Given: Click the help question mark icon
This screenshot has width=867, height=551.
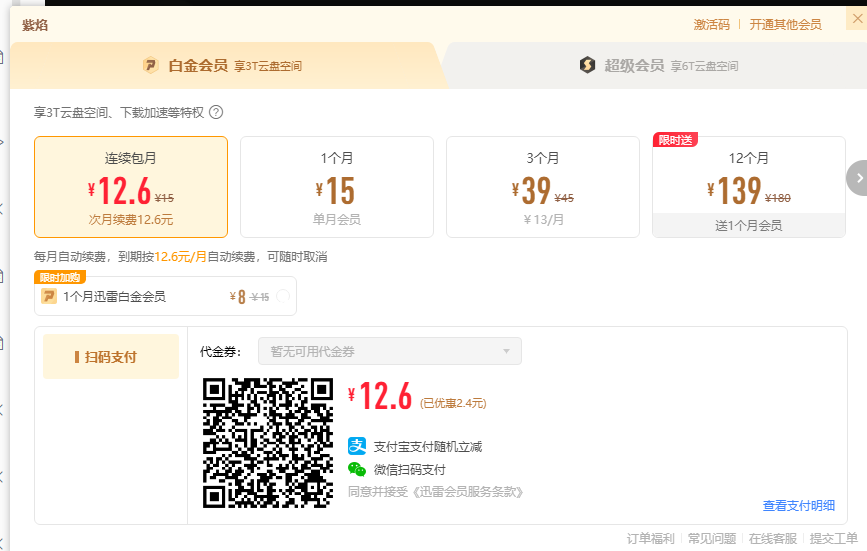Looking at the screenshot, I should pos(216,112).
